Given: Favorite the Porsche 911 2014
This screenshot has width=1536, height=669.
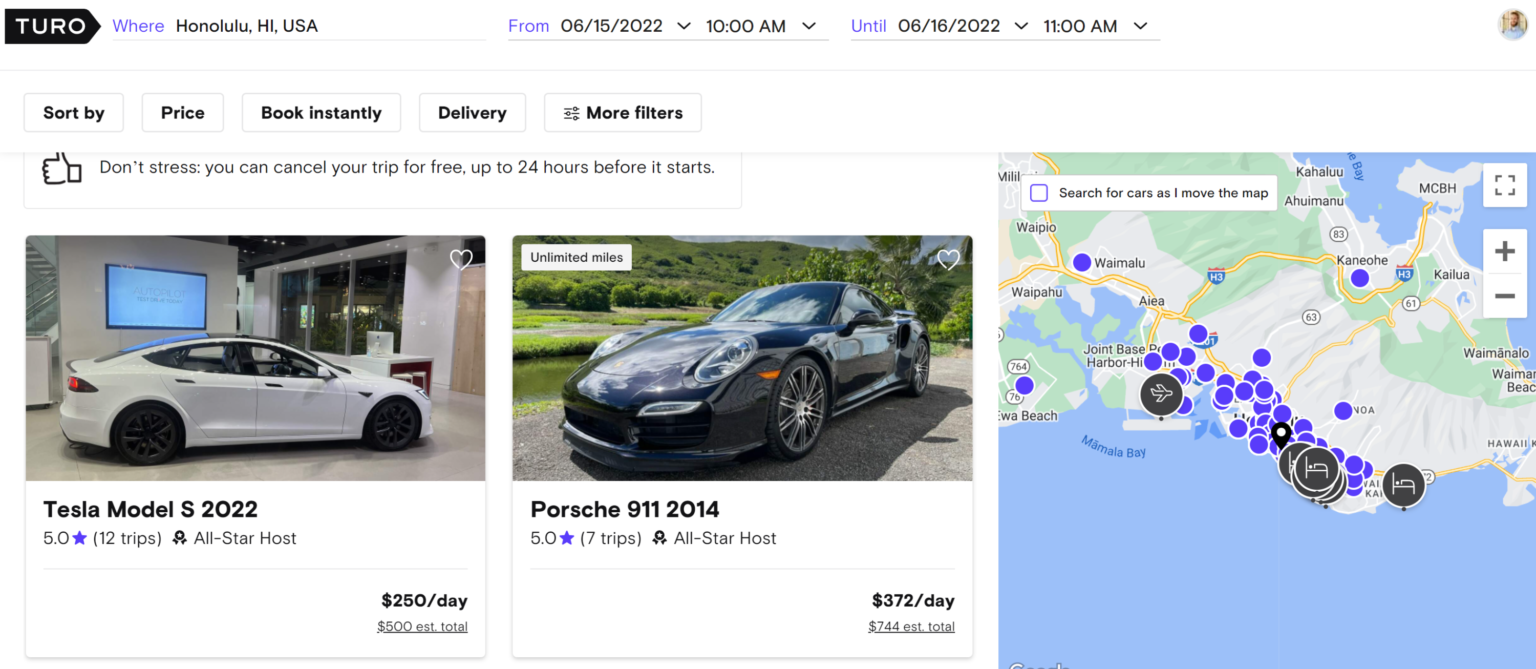Looking at the screenshot, I should tap(947, 259).
